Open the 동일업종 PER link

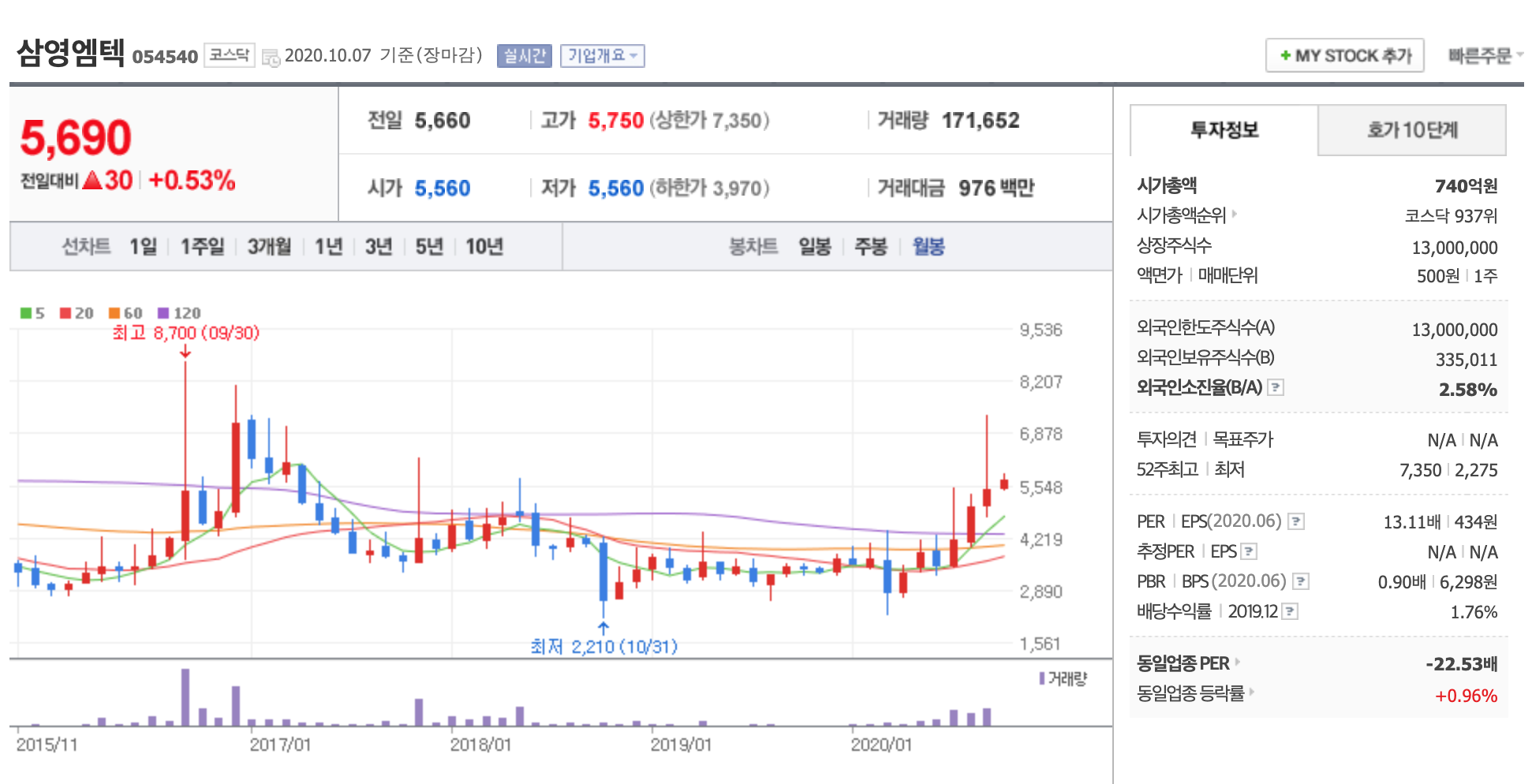pyautogui.click(x=1188, y=663)
